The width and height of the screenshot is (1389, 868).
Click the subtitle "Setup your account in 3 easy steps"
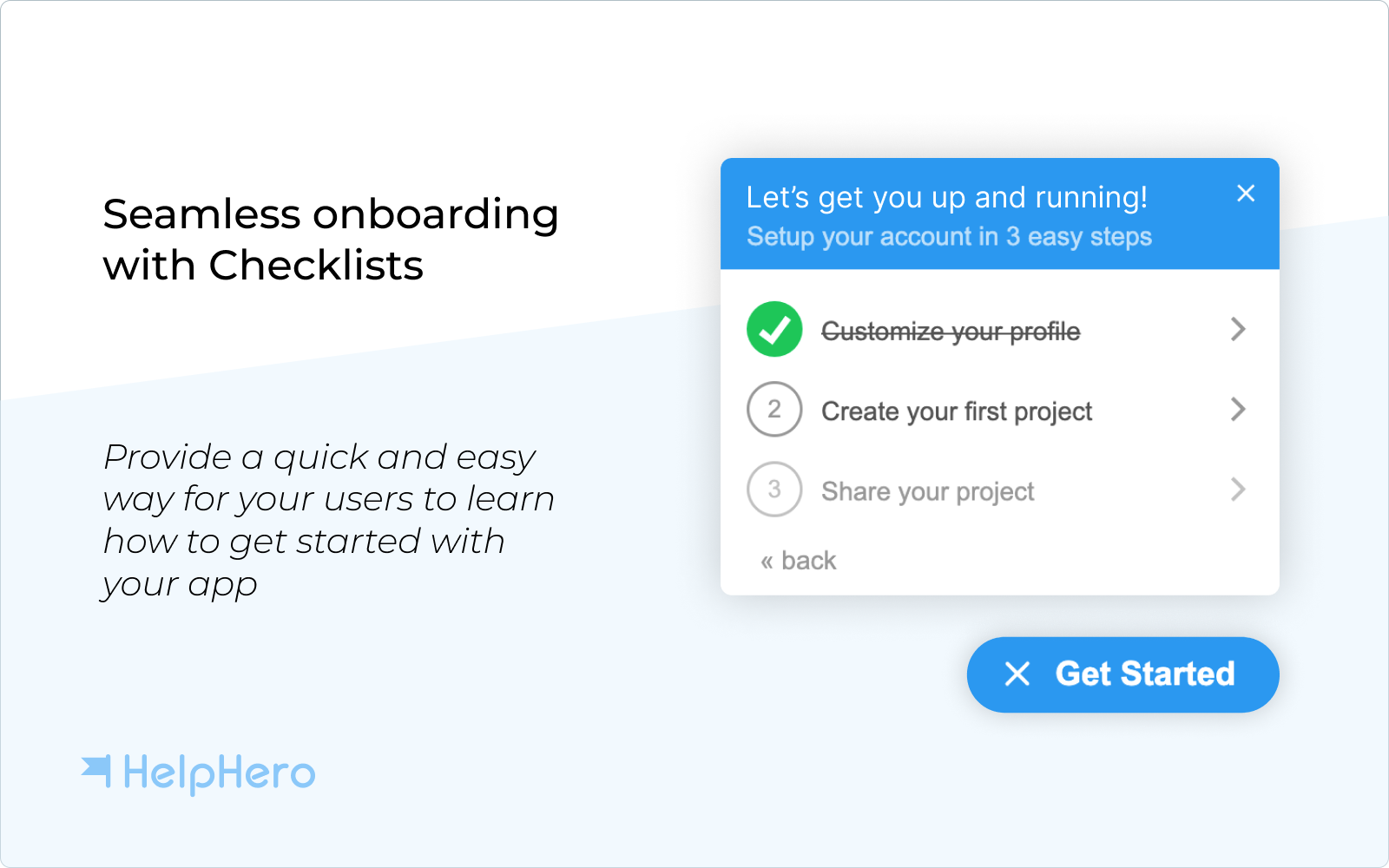tap(949, 237)
